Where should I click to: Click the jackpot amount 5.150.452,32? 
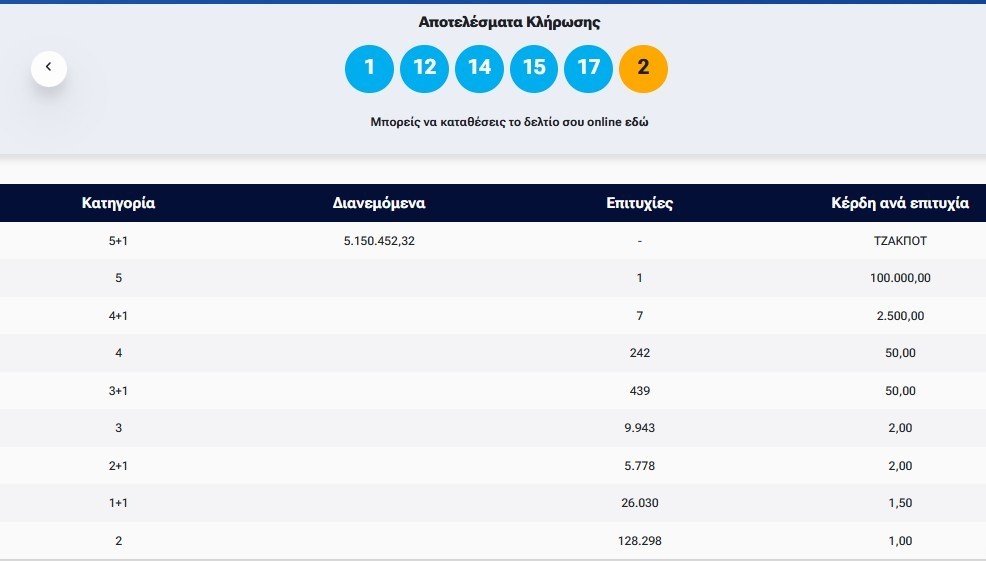click(379, 241)
